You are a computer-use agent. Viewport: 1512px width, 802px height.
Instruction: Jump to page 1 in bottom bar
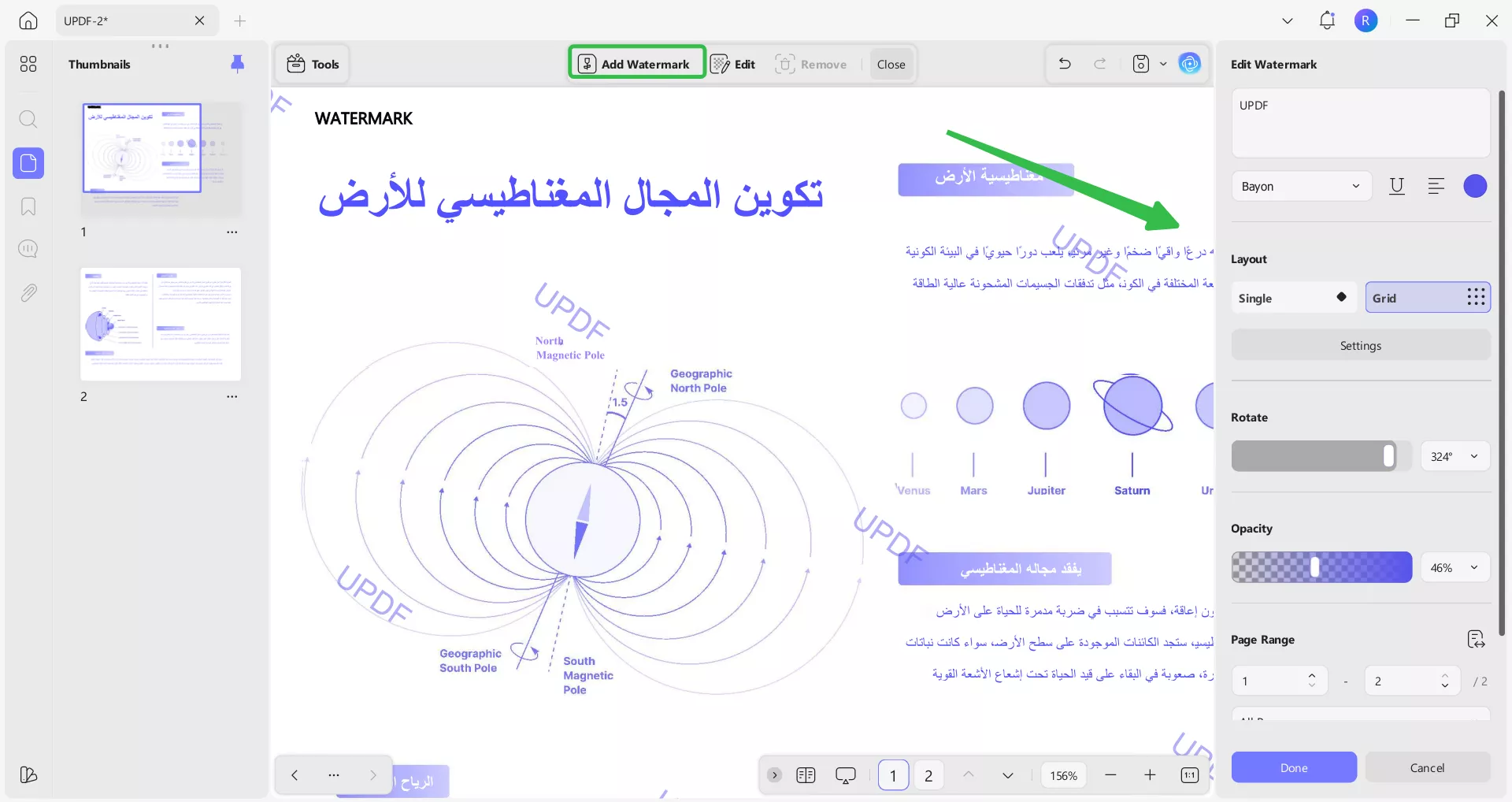coord(893,776)
